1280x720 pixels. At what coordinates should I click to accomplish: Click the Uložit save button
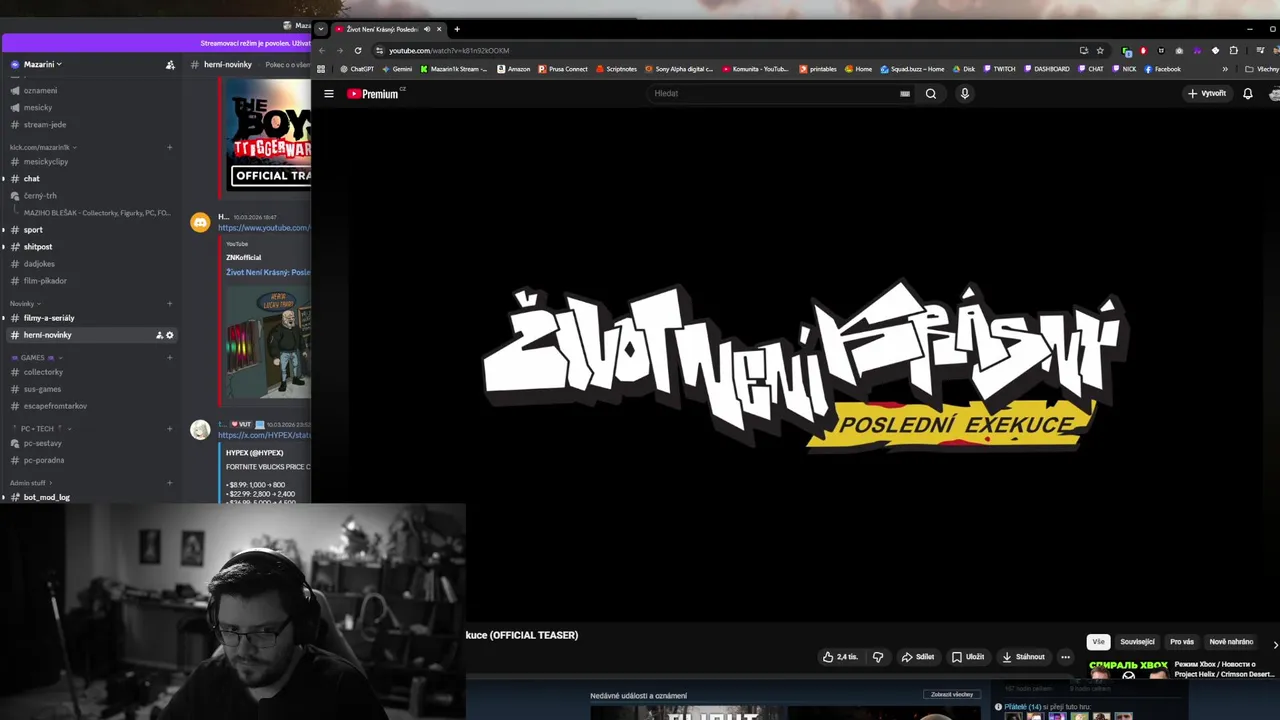click(x=968, y=657)
